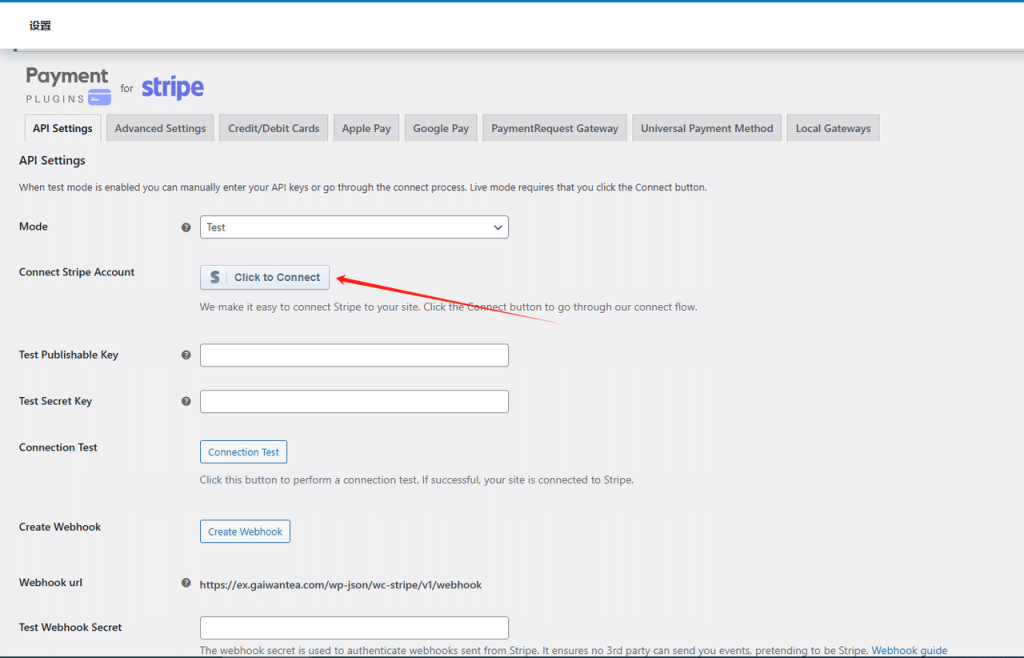Open the Webhook guide link
The height and width of the screenshot is (658, 1024).
908,650
